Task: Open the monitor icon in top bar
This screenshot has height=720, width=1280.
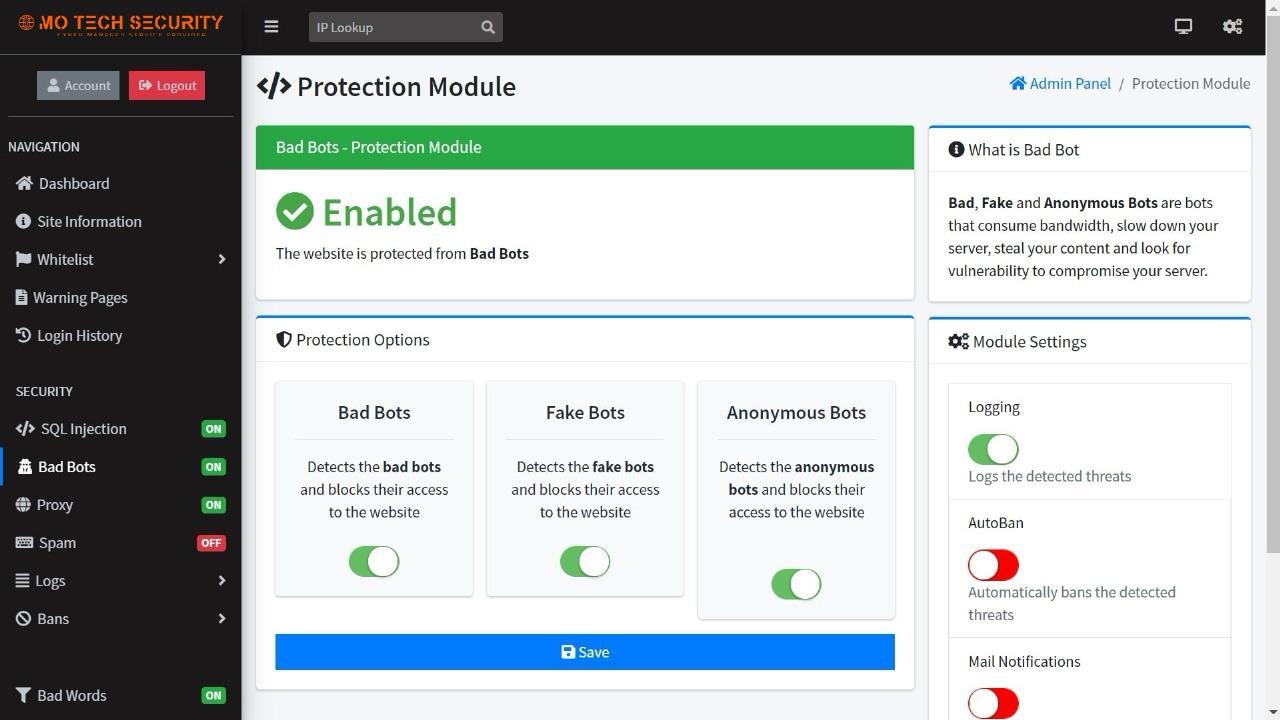Action: pos(1183,27)
